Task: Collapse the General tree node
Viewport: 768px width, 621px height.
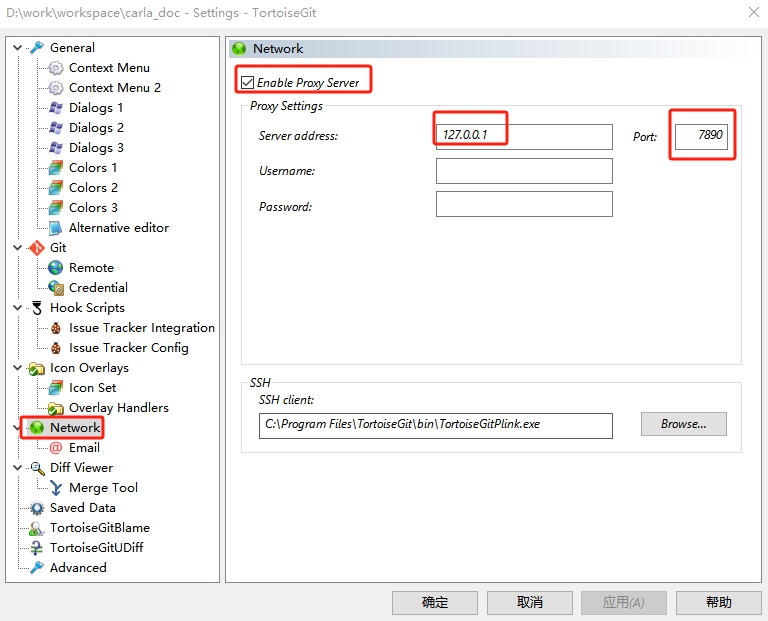Action: [x=18, y=48]
